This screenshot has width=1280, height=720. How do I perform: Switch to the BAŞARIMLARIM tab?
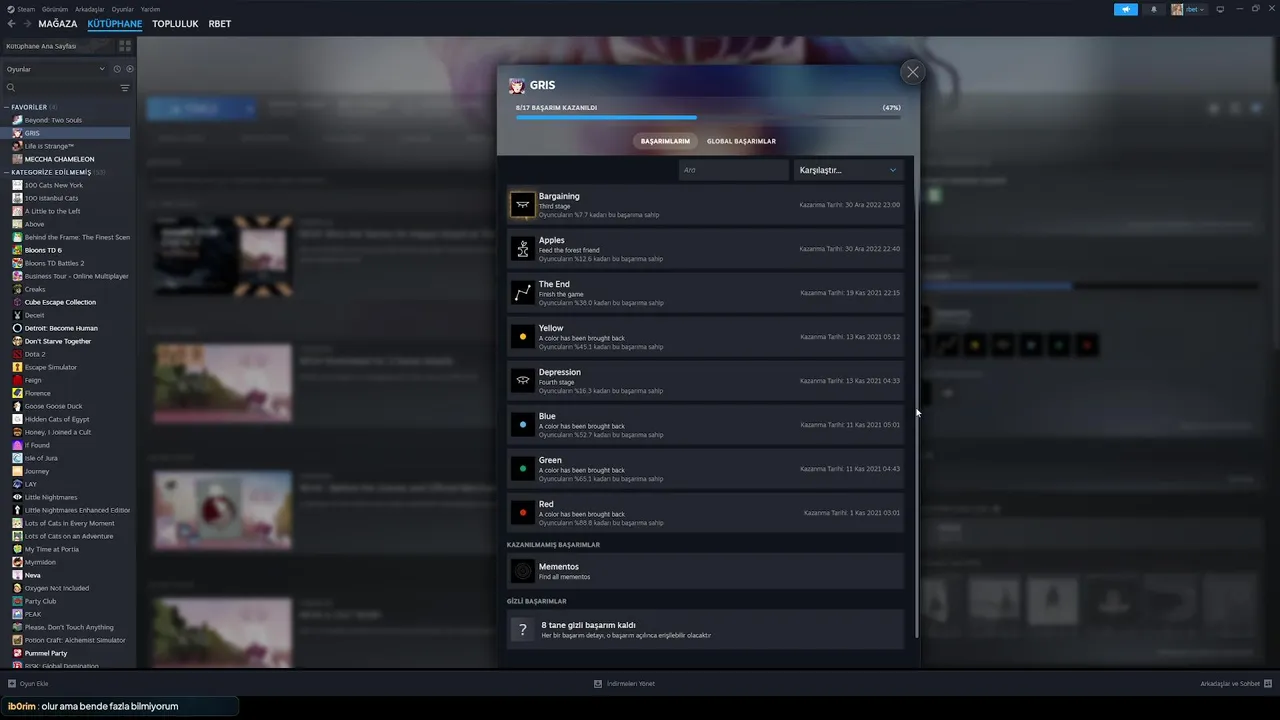(665, 141)
